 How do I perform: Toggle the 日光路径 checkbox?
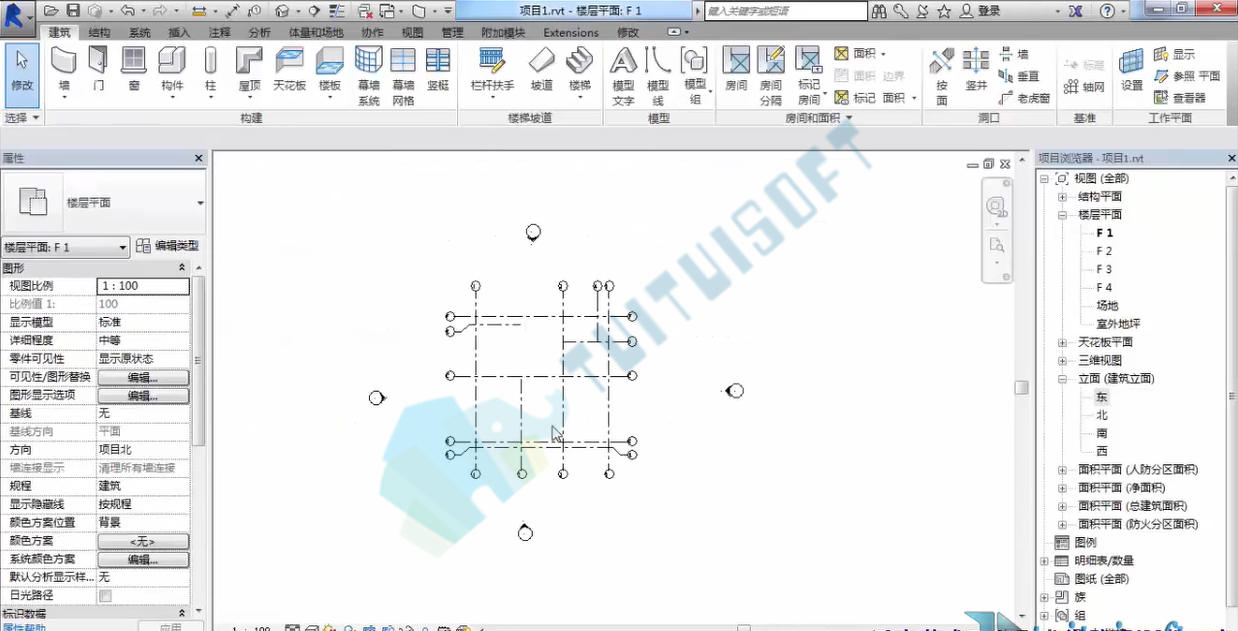pyautogui.click(x=105, y=596)
